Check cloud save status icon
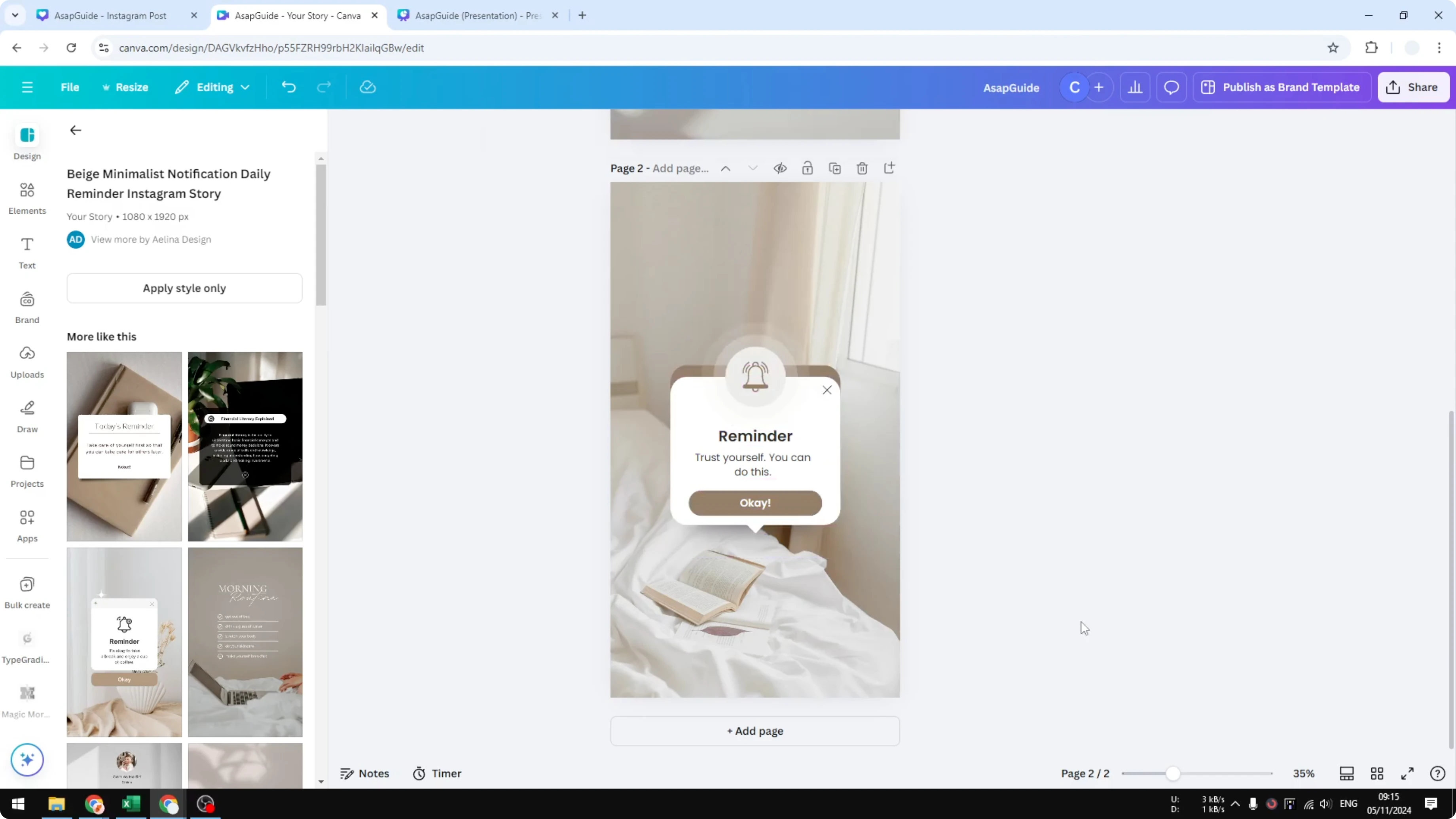1456x819 pixels. click(x=368, y=87)
